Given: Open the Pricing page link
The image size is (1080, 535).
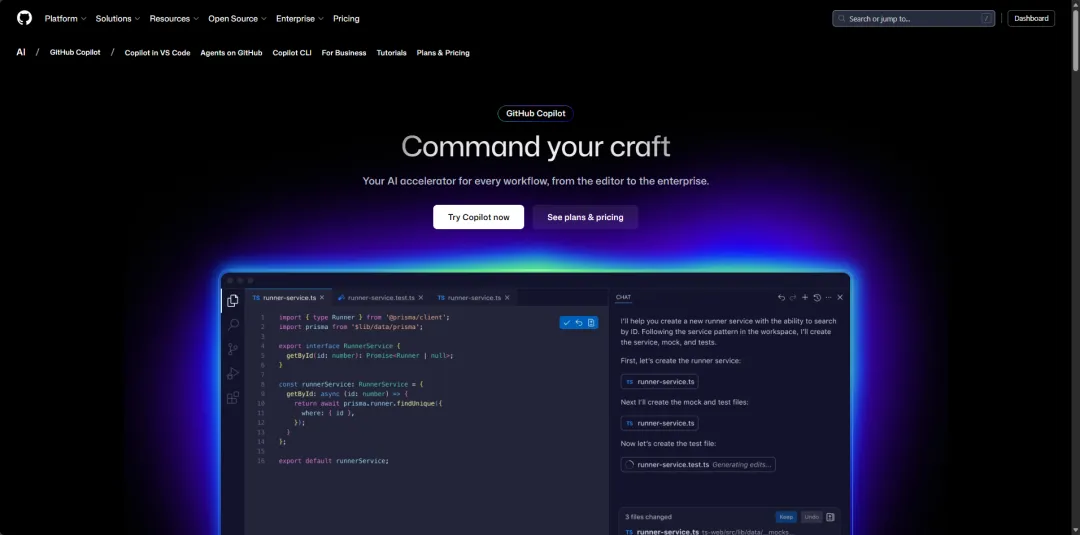Looking at the screenshot, I should click(346, 19).
